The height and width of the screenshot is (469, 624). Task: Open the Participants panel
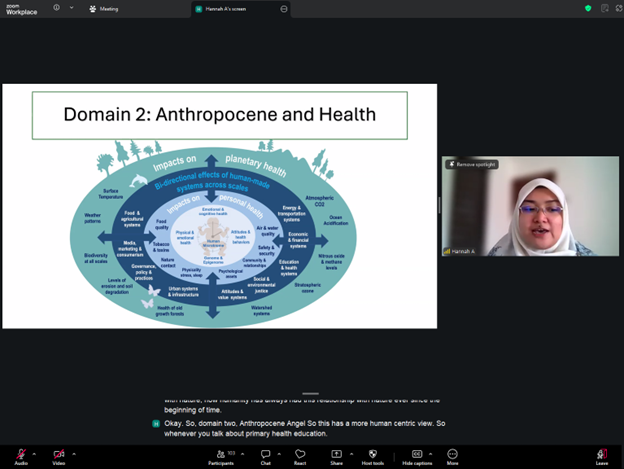click(x=221, y=454)
